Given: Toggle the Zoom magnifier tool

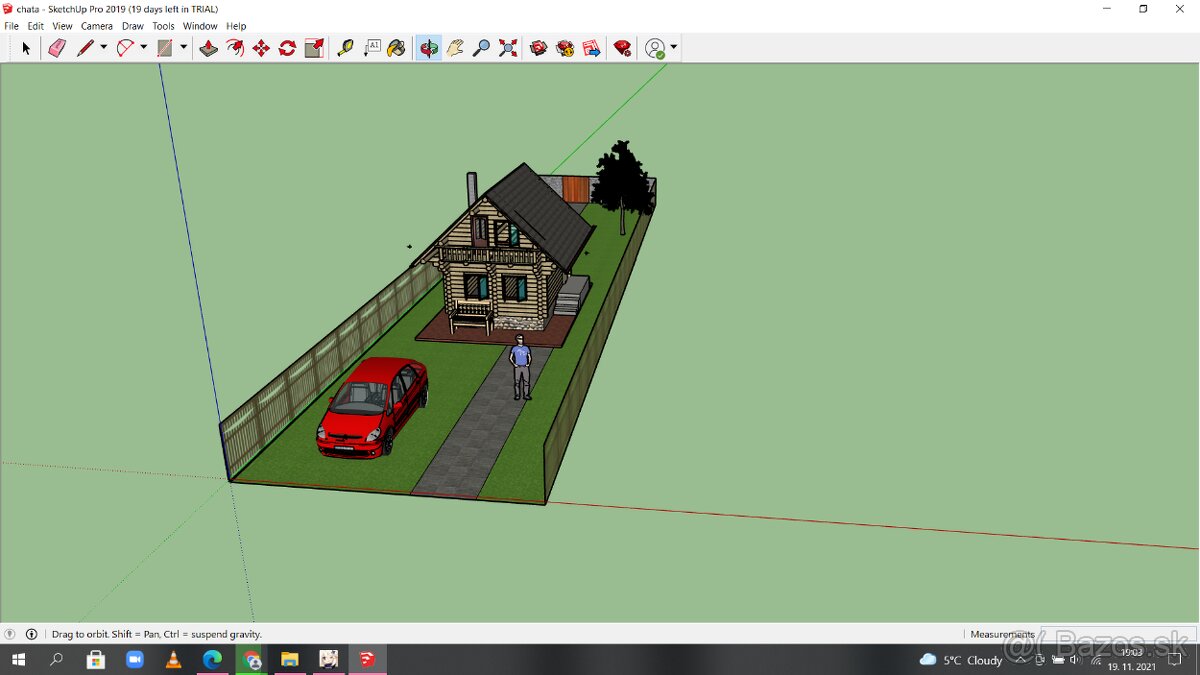Looking at the screenshot, I should [x=481, y=48].
